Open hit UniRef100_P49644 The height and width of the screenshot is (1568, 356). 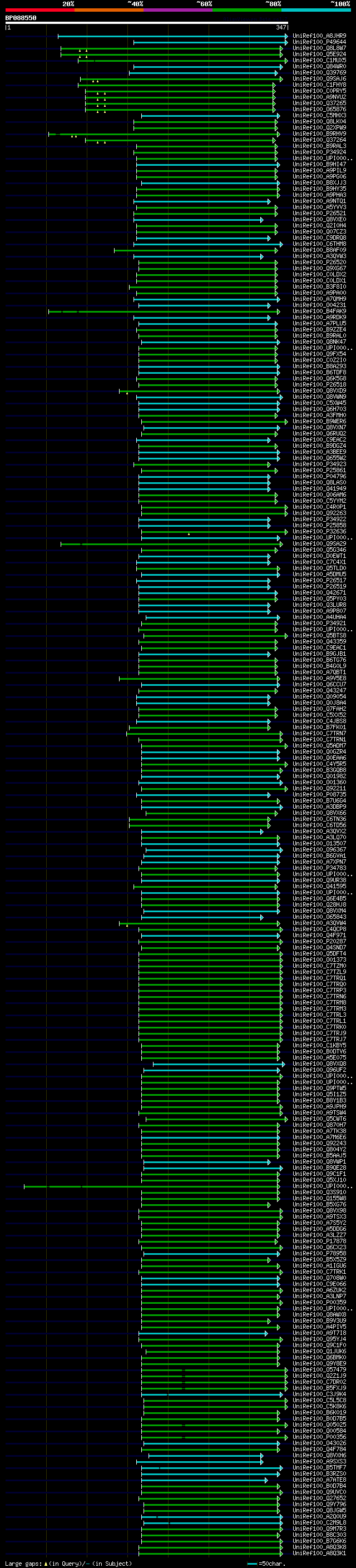[x=319, y=42]
